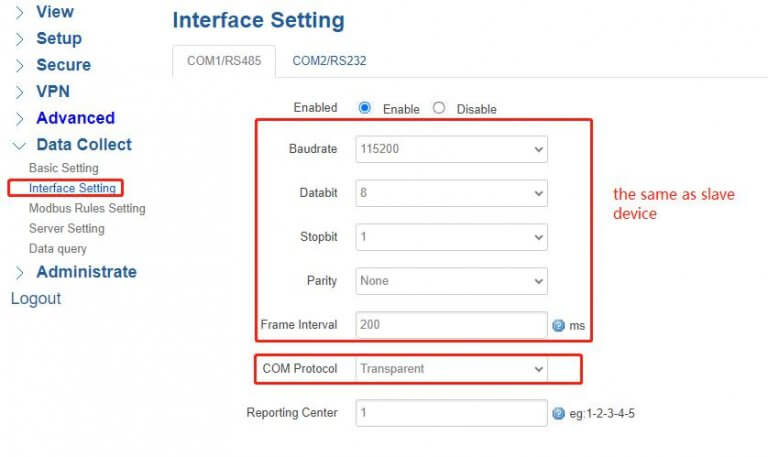This screenshot has height=457, width=768.
Task: Expand the View menu chevron
Action: 19,13
